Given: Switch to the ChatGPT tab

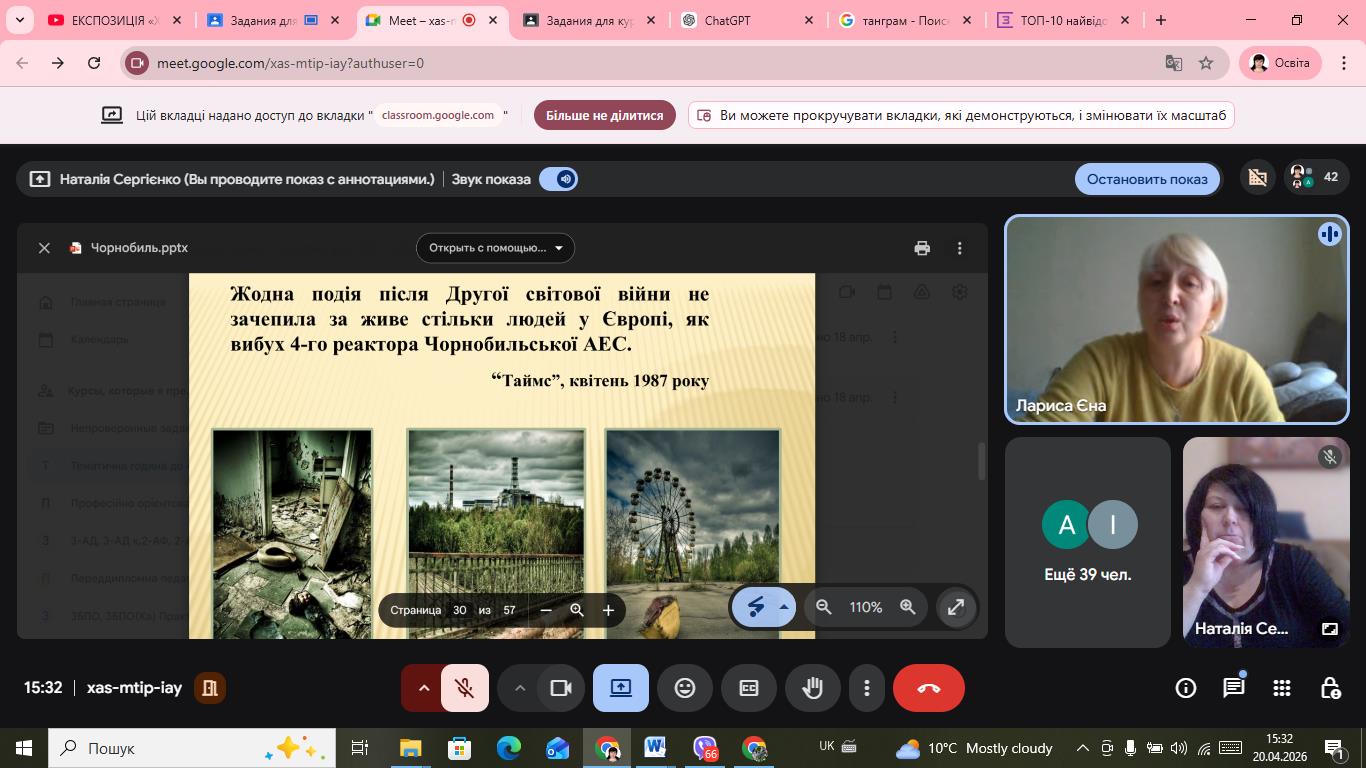Looking at the screenshot, I should tap(739, 20).
